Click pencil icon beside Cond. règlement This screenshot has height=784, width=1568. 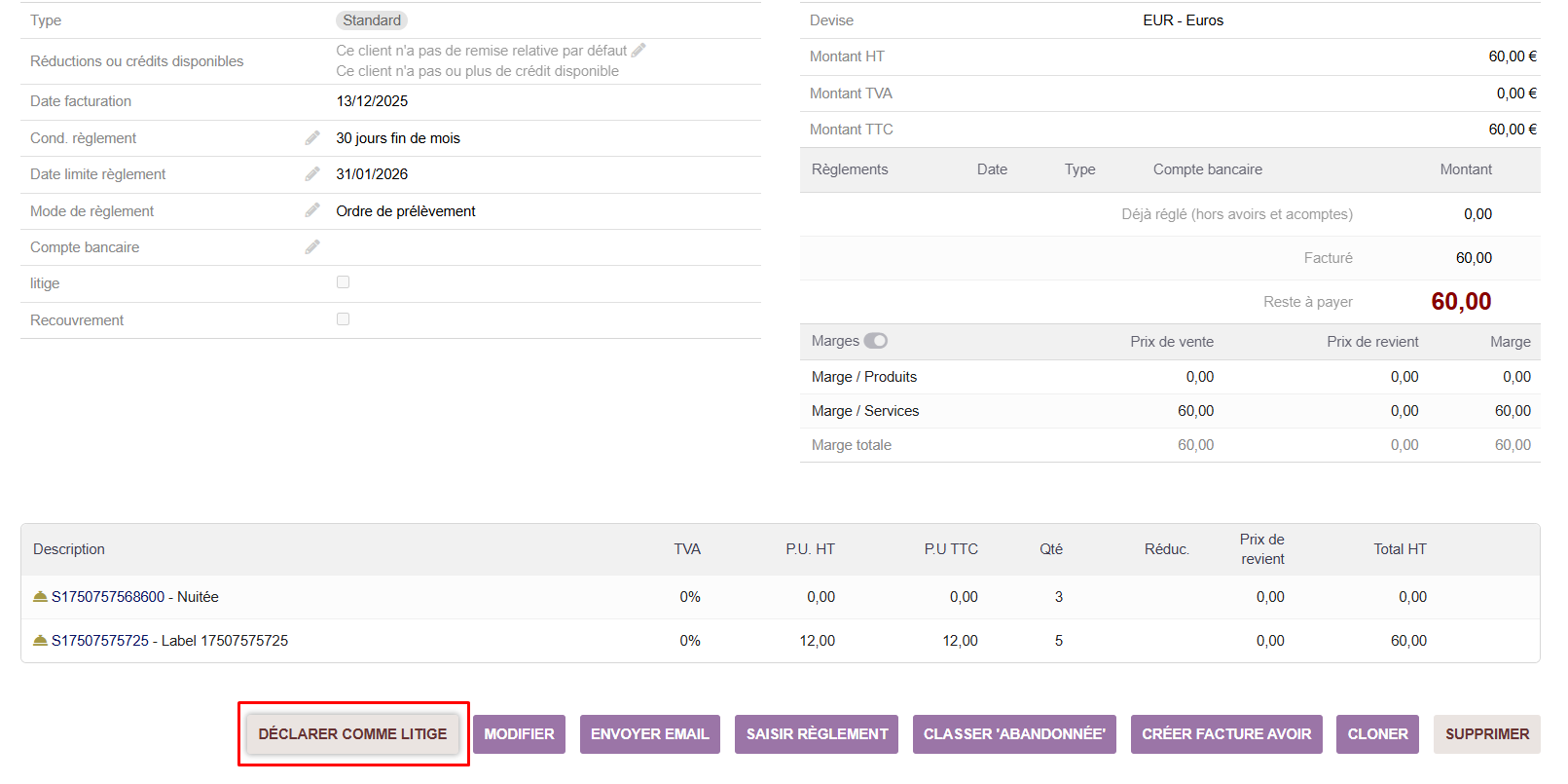pos(312,138)
